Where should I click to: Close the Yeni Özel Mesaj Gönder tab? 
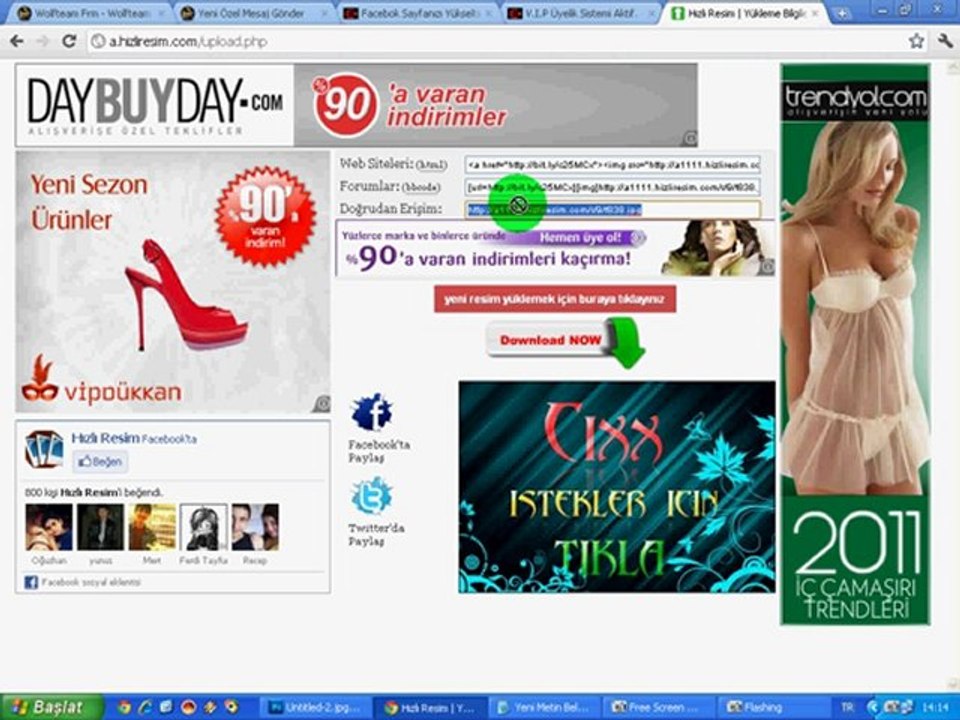pos(324,13)
